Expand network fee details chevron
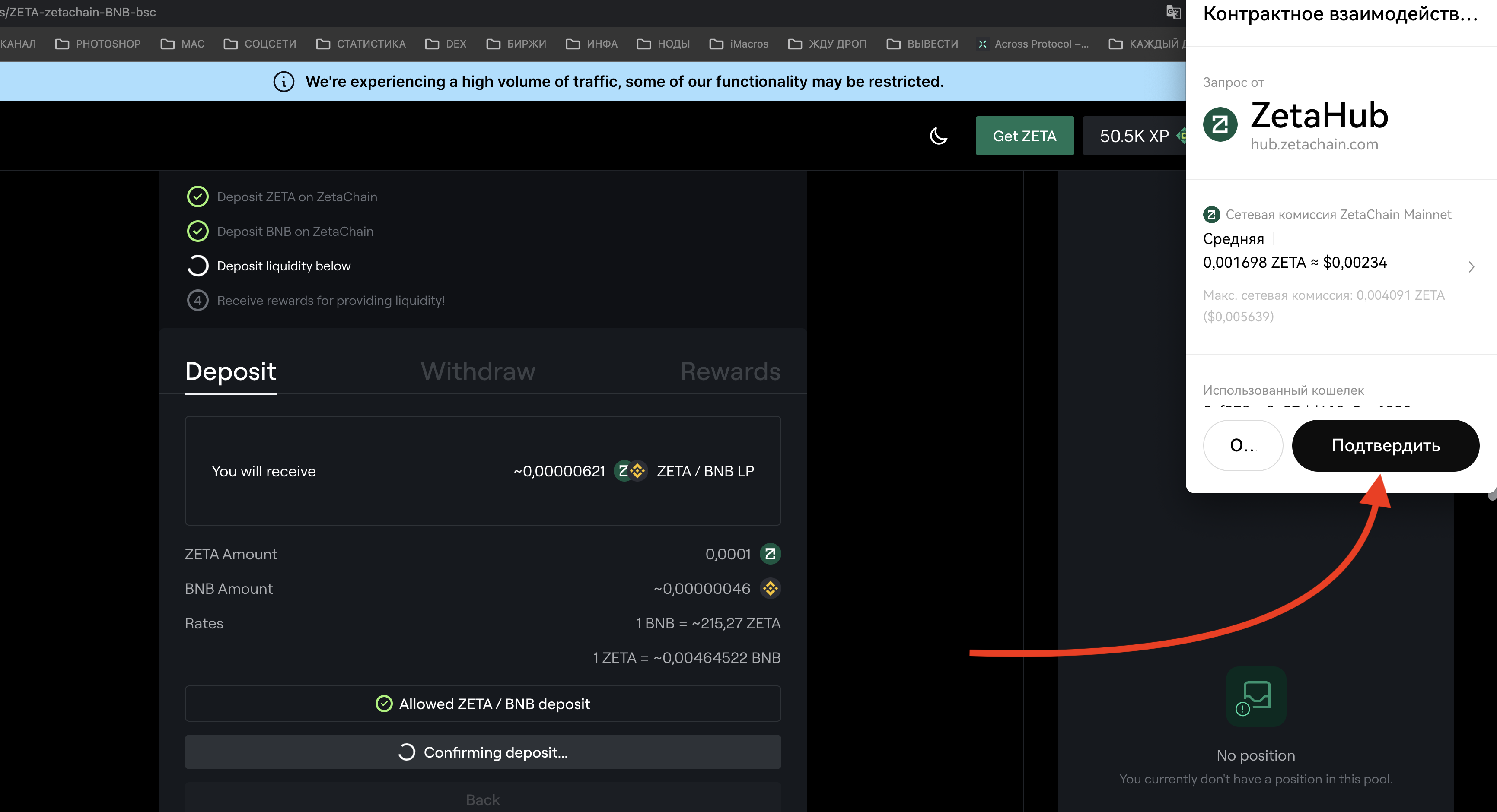 tap(1471, 267)
